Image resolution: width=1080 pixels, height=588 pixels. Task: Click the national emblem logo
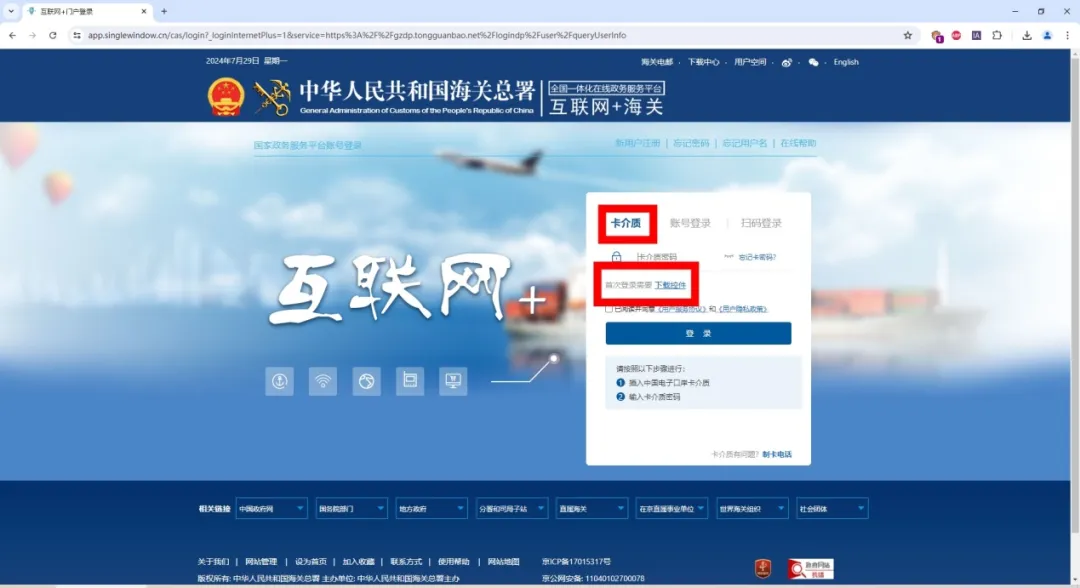coord(226,97)
